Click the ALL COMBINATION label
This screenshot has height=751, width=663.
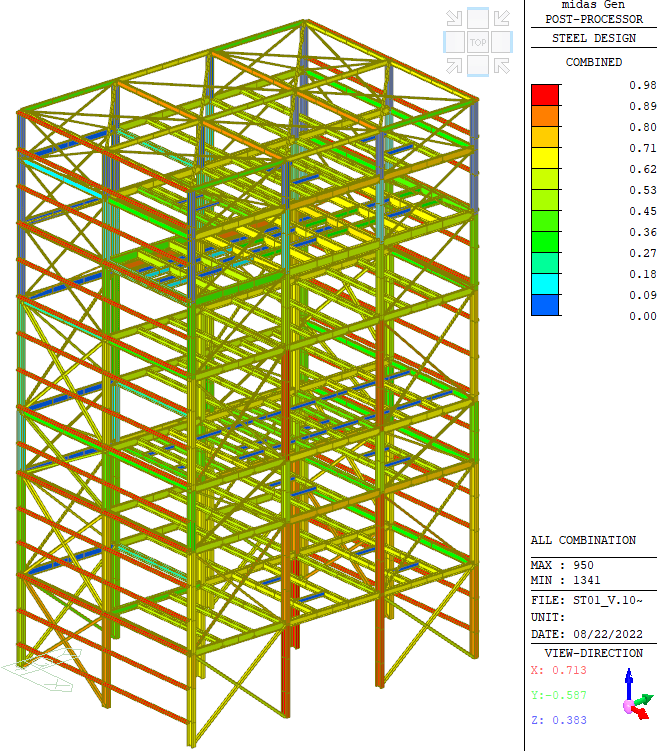point(583,540)
